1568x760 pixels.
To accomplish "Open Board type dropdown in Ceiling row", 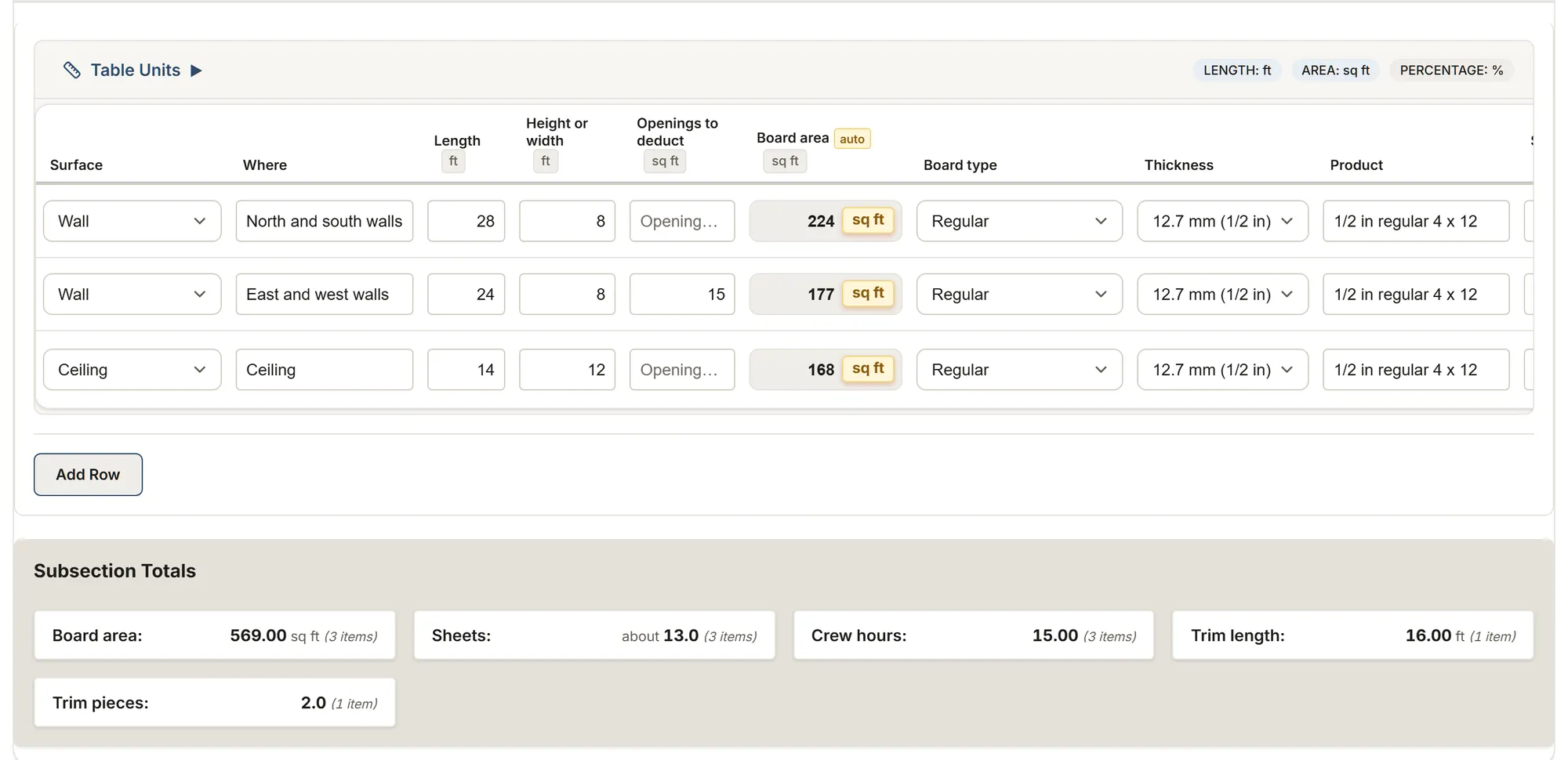I will click(x=1019, y=369).
